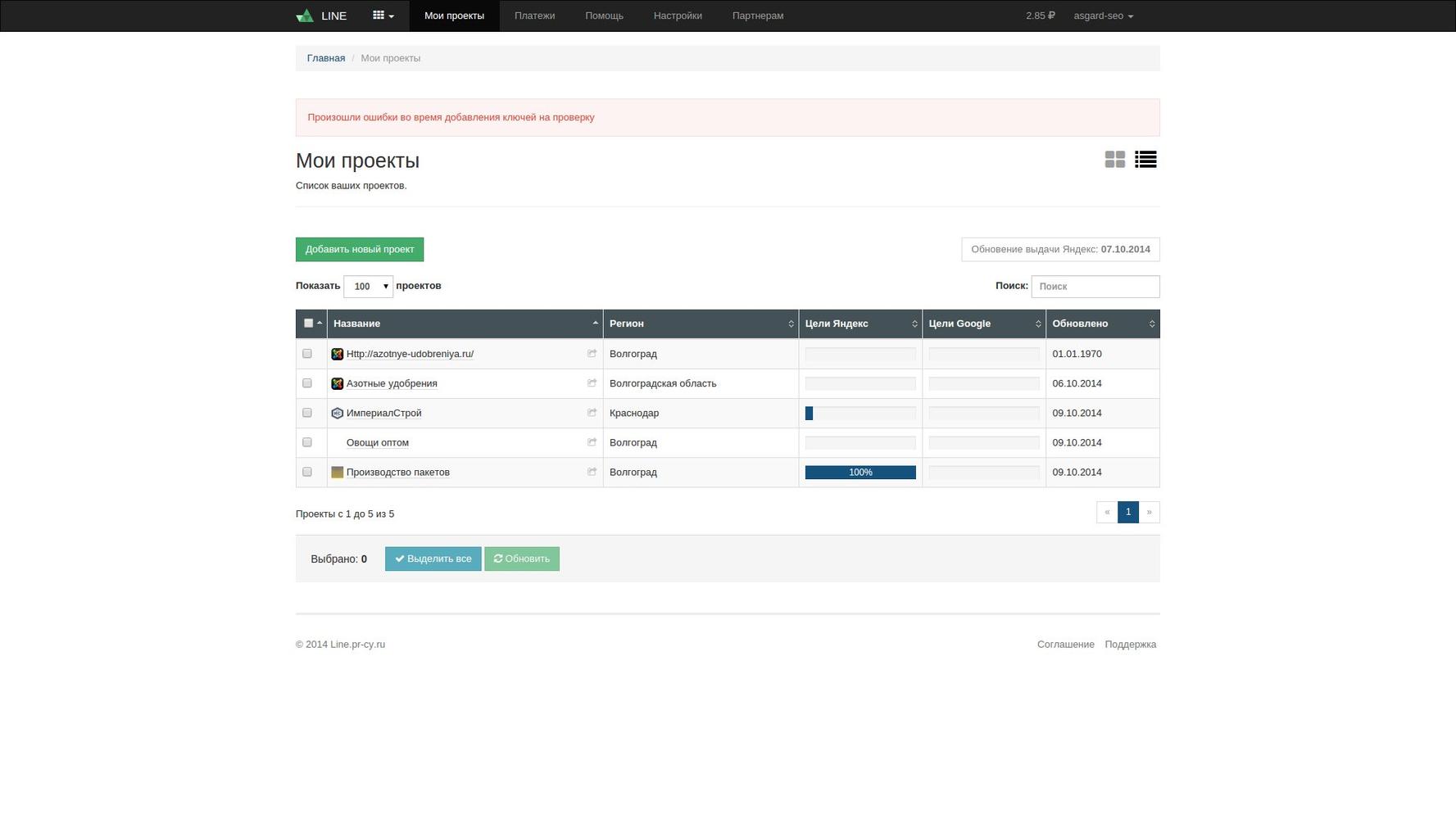Open Поддержка footer link
Image resolution: width=1456 pixels, height=819 pixels.
point(1130,645)
